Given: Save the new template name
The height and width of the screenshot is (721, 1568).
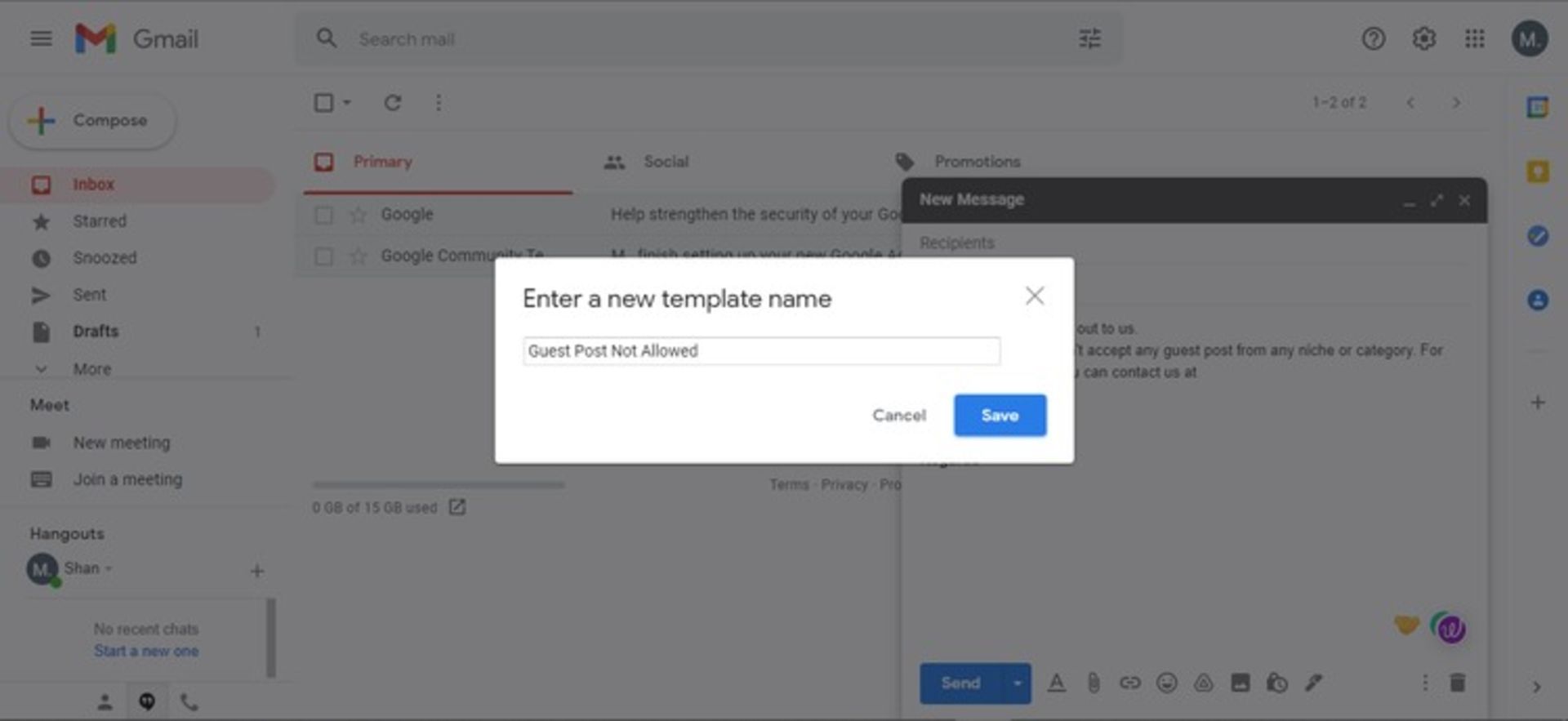Looking at the screenshot, I should (999, 415).
